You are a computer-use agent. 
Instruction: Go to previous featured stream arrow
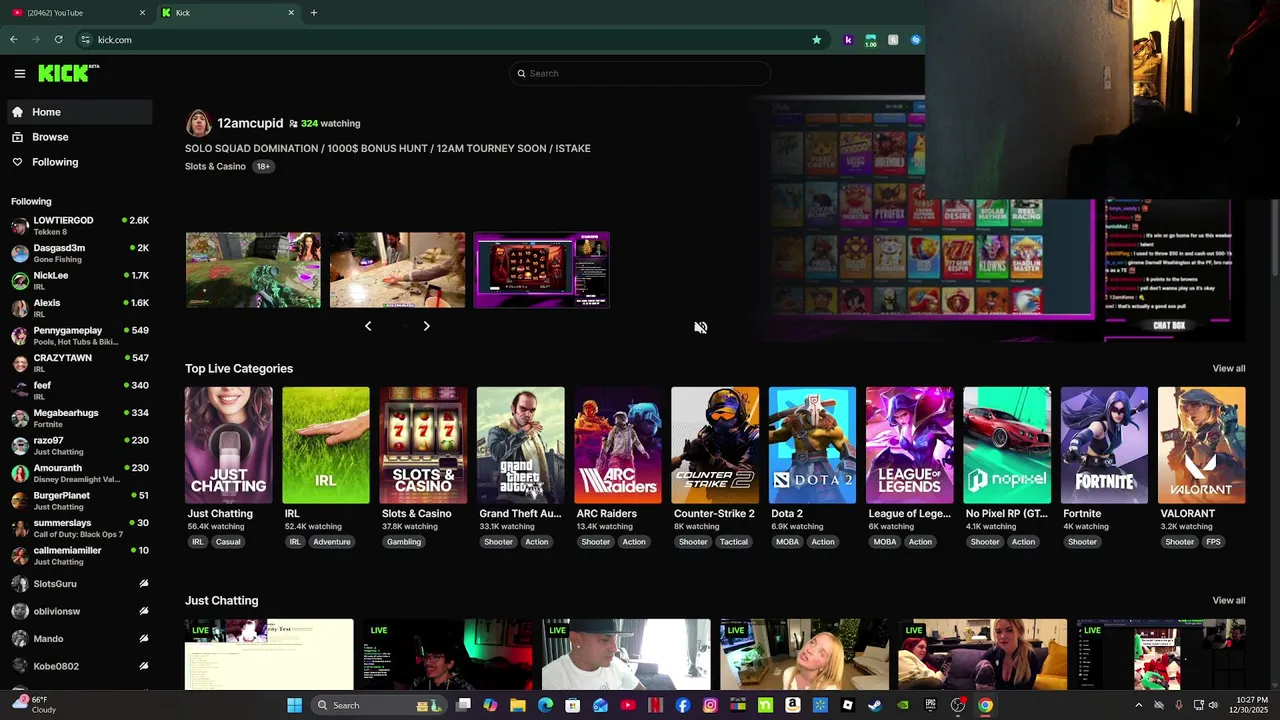368,326
